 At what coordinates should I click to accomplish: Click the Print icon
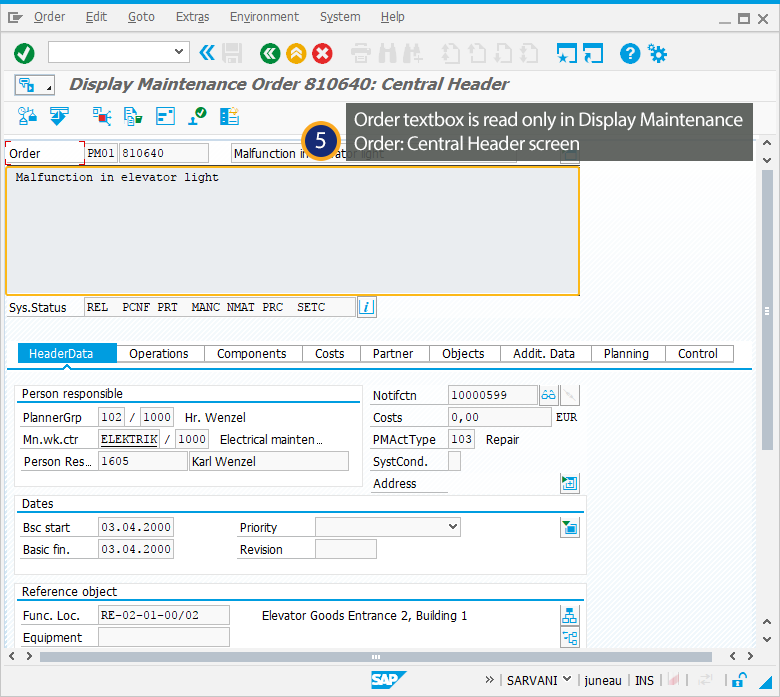tap(361, 53)
